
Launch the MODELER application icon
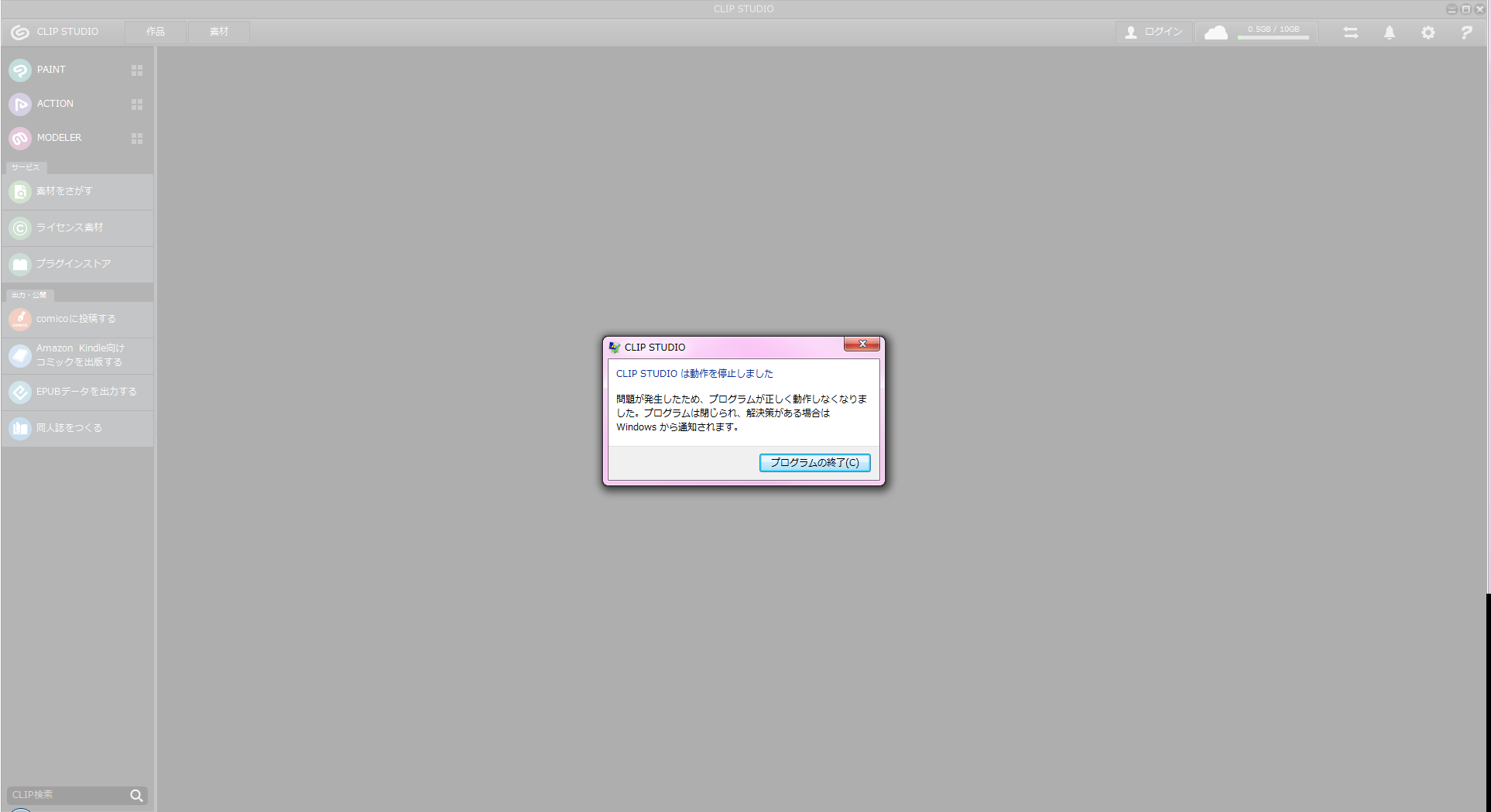(20, 138)
